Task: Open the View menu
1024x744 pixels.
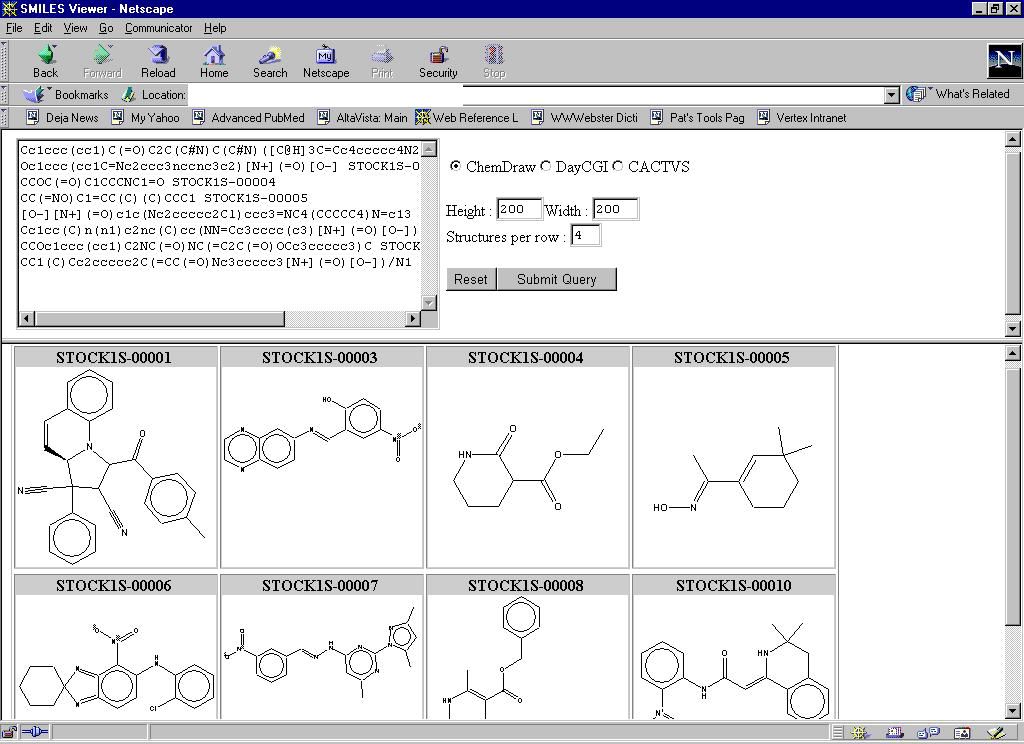Action: click(75, 28)
